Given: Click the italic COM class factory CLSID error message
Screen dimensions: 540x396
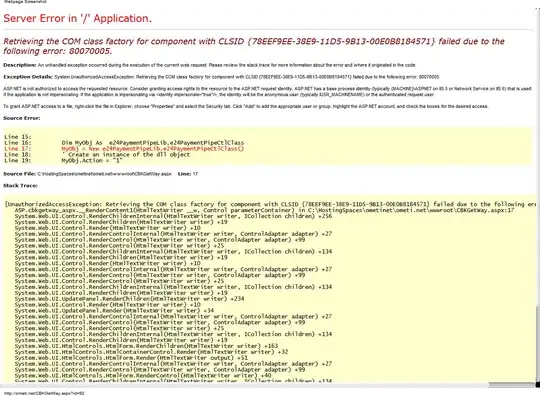Looking at the screenshot, I should 254,46.
